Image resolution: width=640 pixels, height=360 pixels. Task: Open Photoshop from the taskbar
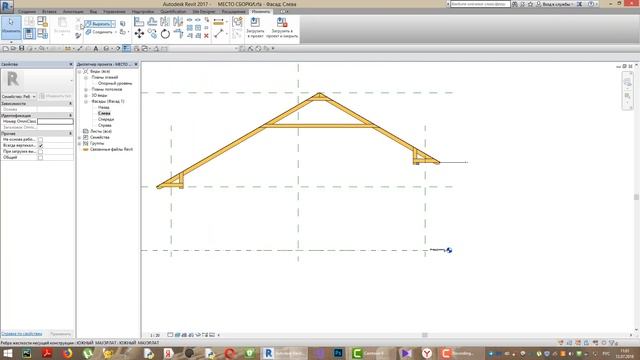pos(338,353)
